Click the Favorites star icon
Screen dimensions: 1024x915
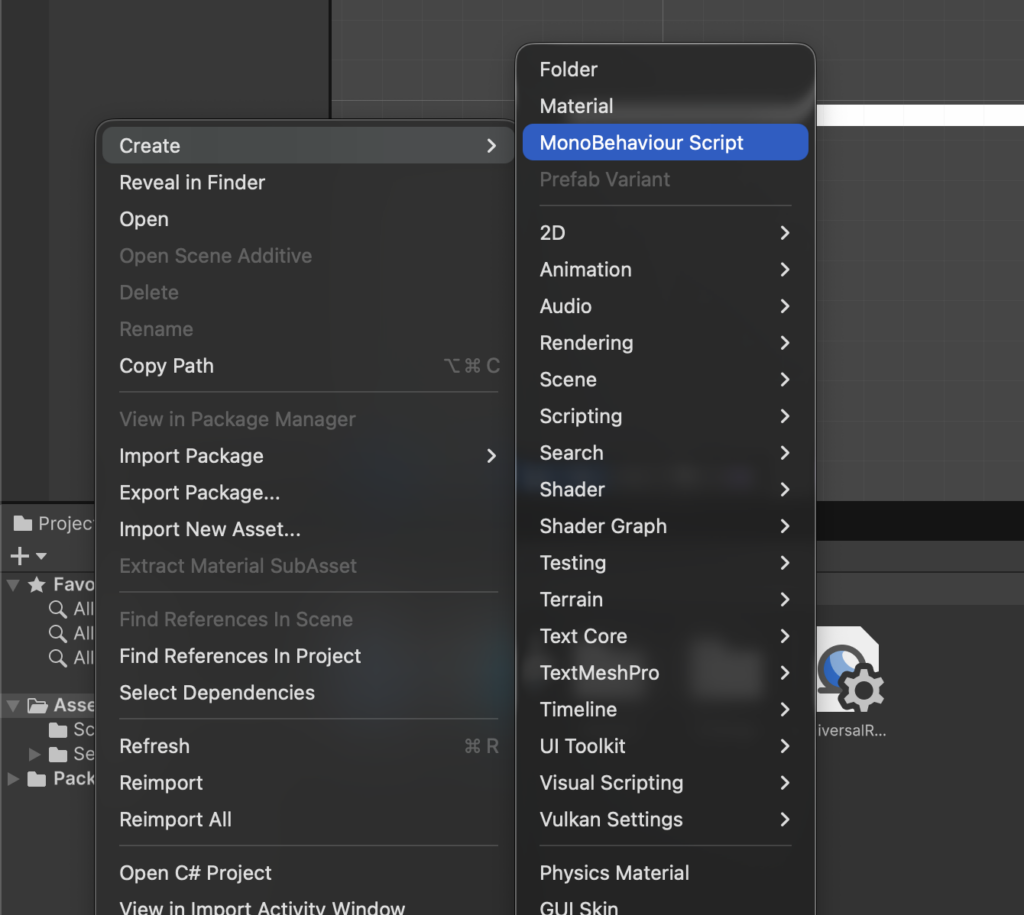point(37,585)
